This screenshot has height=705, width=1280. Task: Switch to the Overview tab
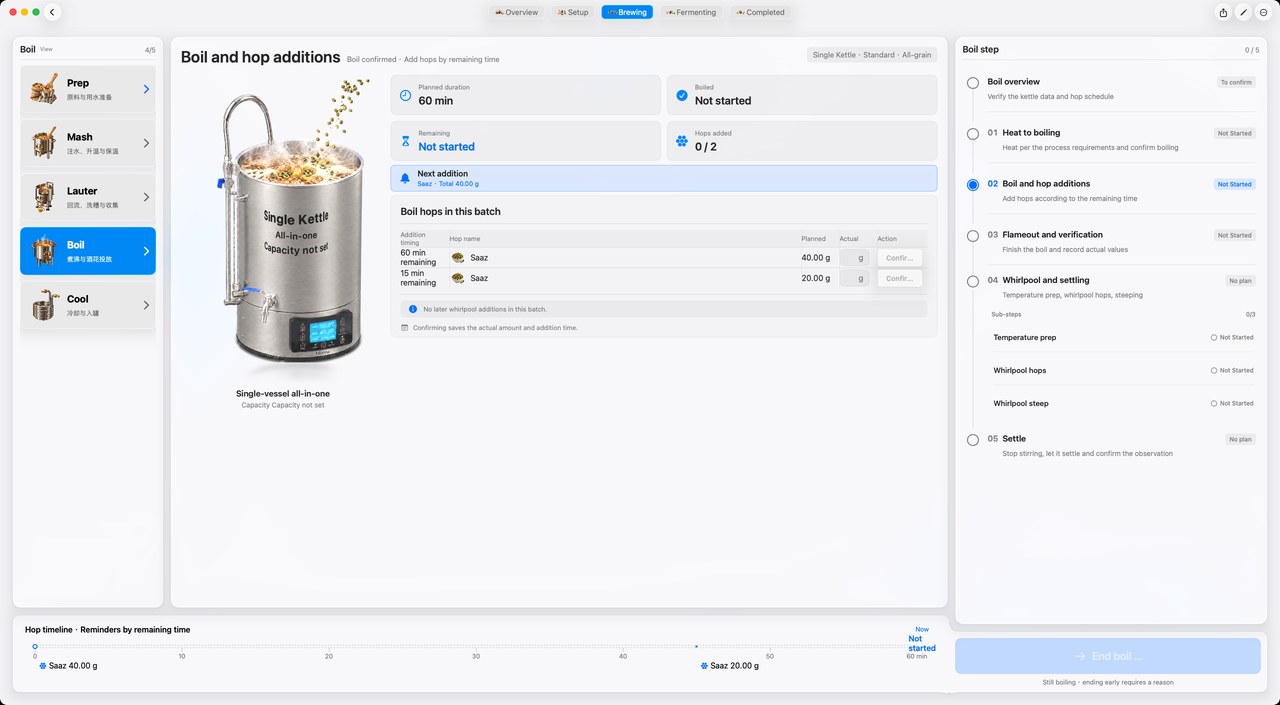click(517, 12)
